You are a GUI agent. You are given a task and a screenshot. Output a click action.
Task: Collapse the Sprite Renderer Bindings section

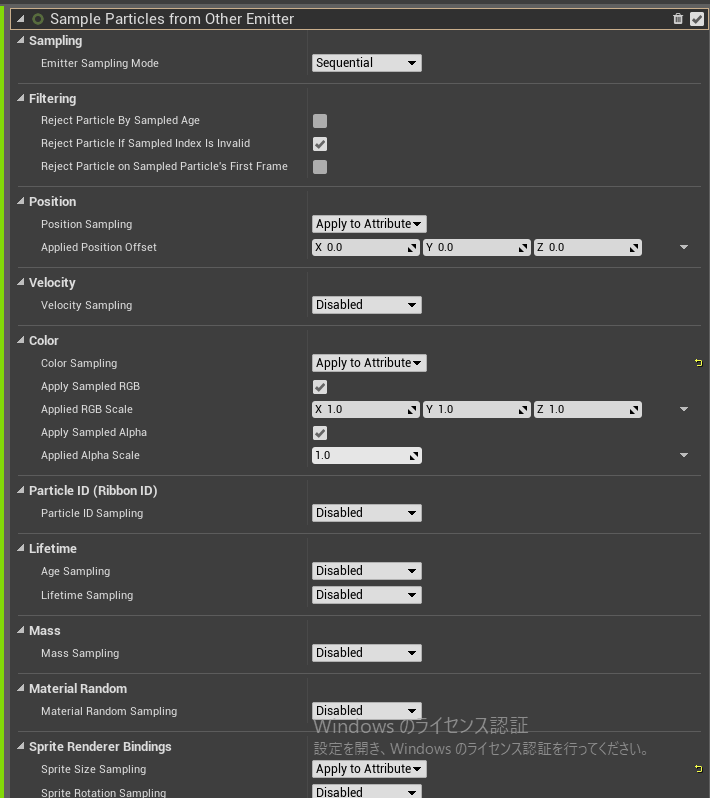tap(20, 746)
